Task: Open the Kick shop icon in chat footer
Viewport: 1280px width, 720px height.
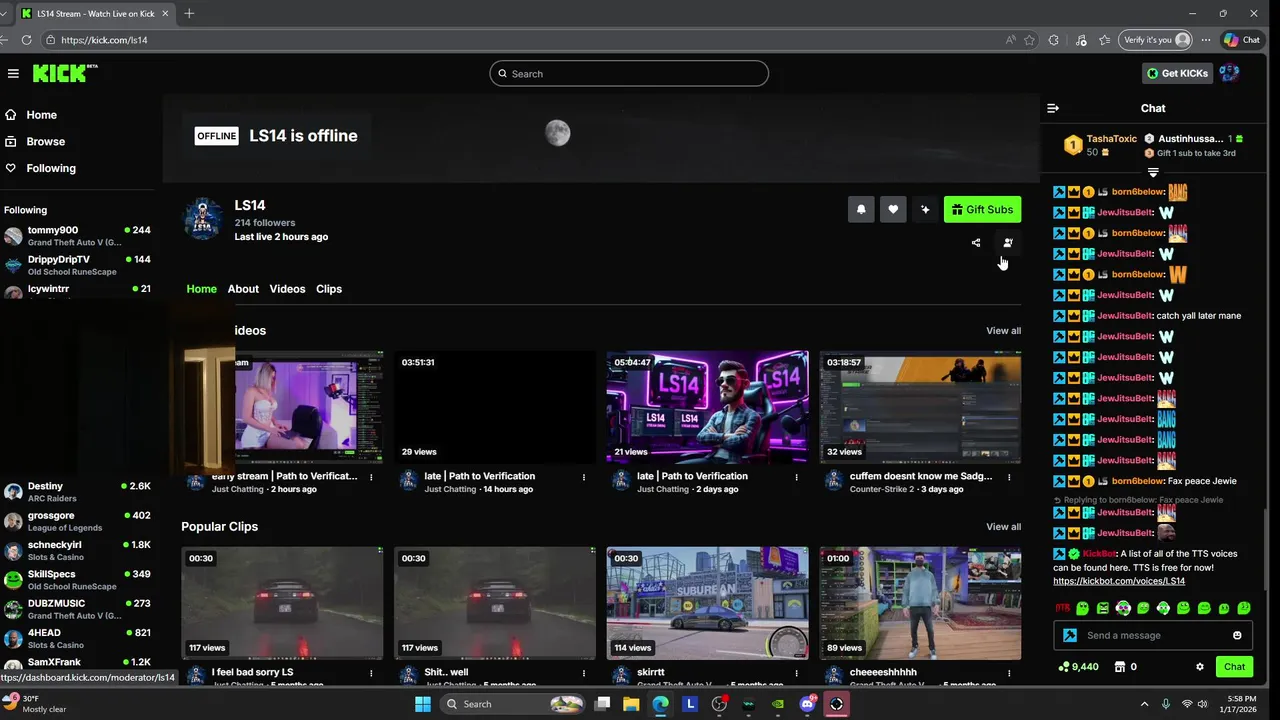Action: pos(1120,667)
